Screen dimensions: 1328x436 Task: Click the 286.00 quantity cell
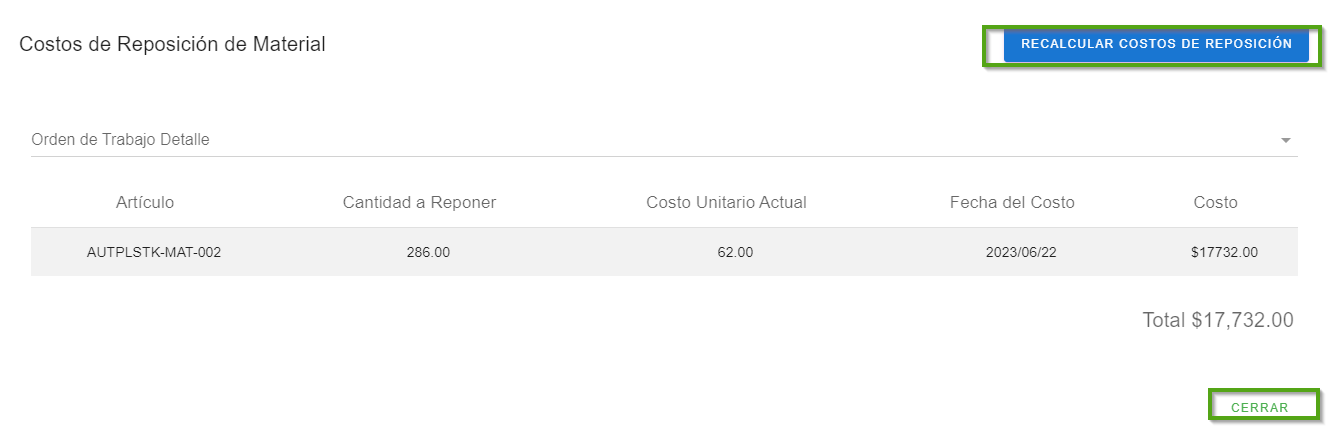click(x=428, y=252)
